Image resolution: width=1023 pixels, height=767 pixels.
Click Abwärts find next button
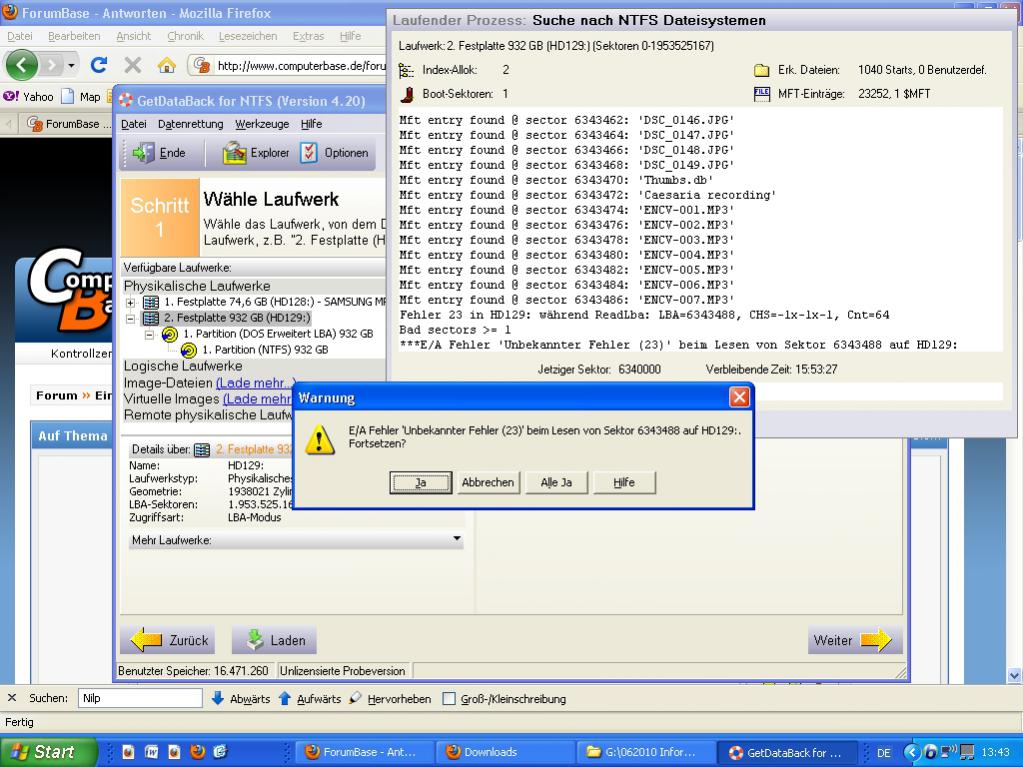tap(241, 699)
